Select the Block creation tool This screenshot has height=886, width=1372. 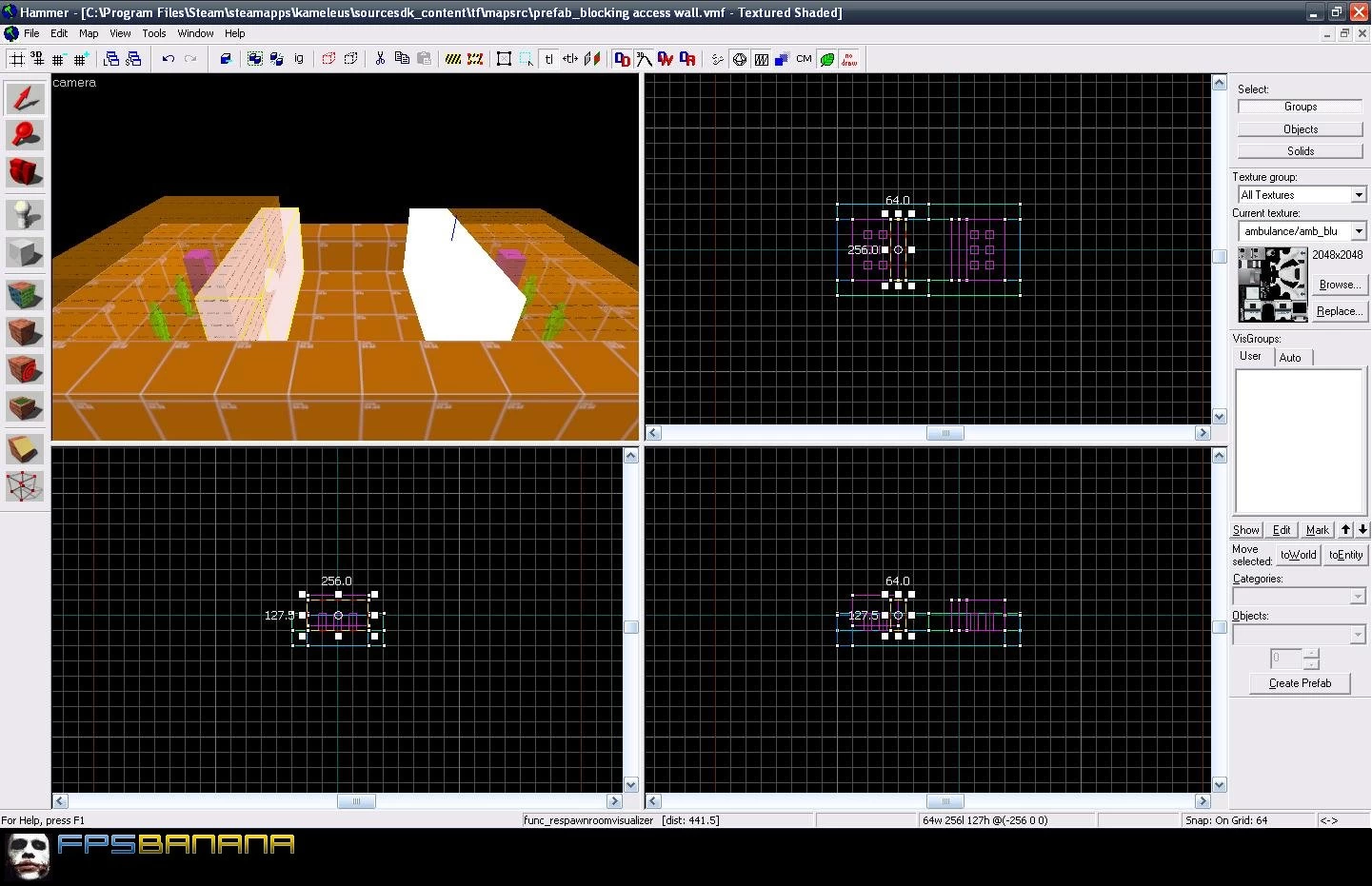[25, 253]
